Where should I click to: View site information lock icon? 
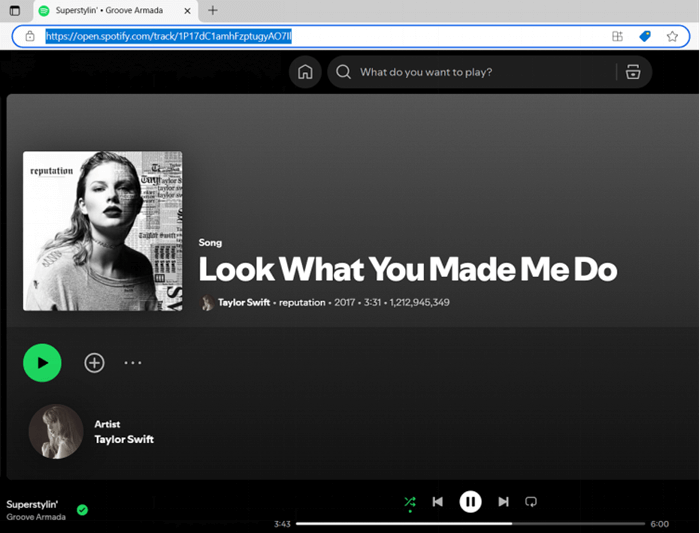(30, 36)
